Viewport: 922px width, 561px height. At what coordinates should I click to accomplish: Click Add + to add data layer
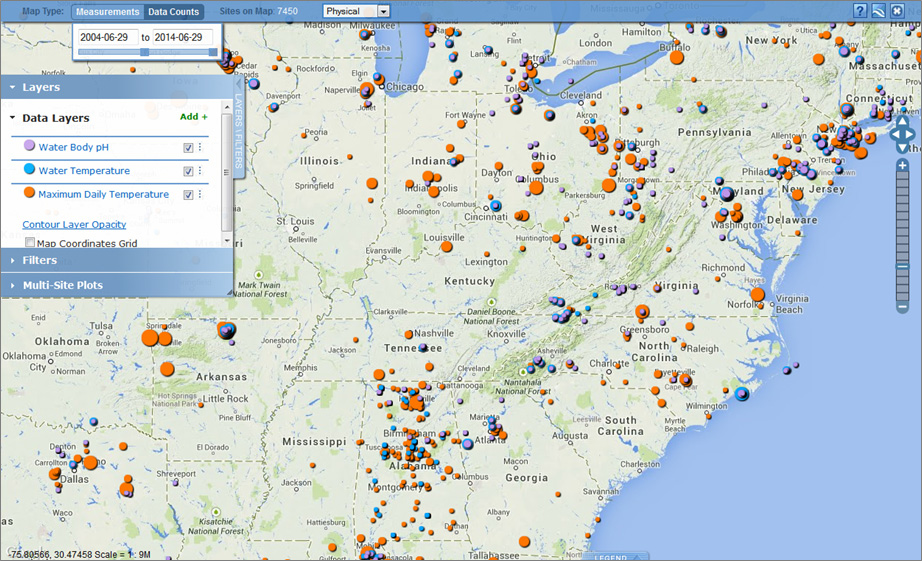click(193, 116)
